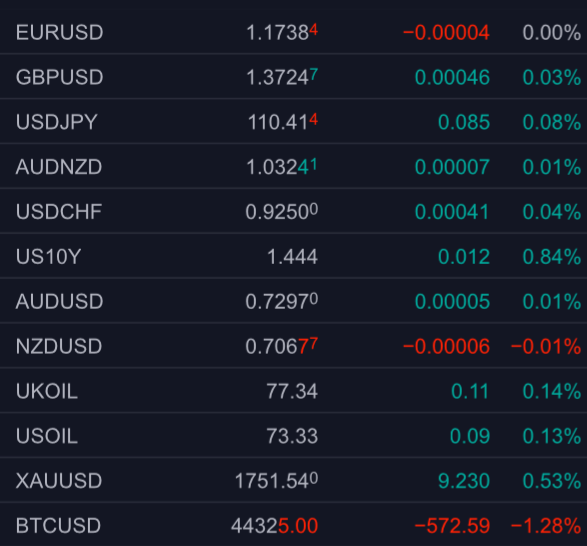Screen dimensions: 587x546
Task: Select the US10Y bond yield row
Action: click(294, 256)
